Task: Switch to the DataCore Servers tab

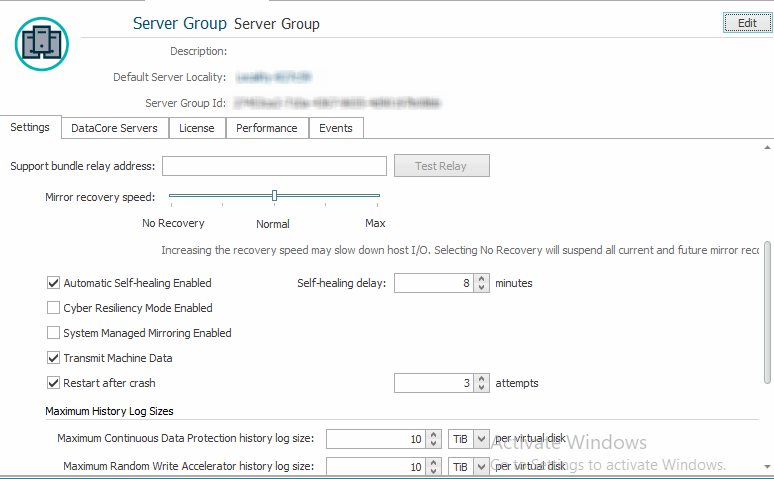Action: (x=114, y=128)
